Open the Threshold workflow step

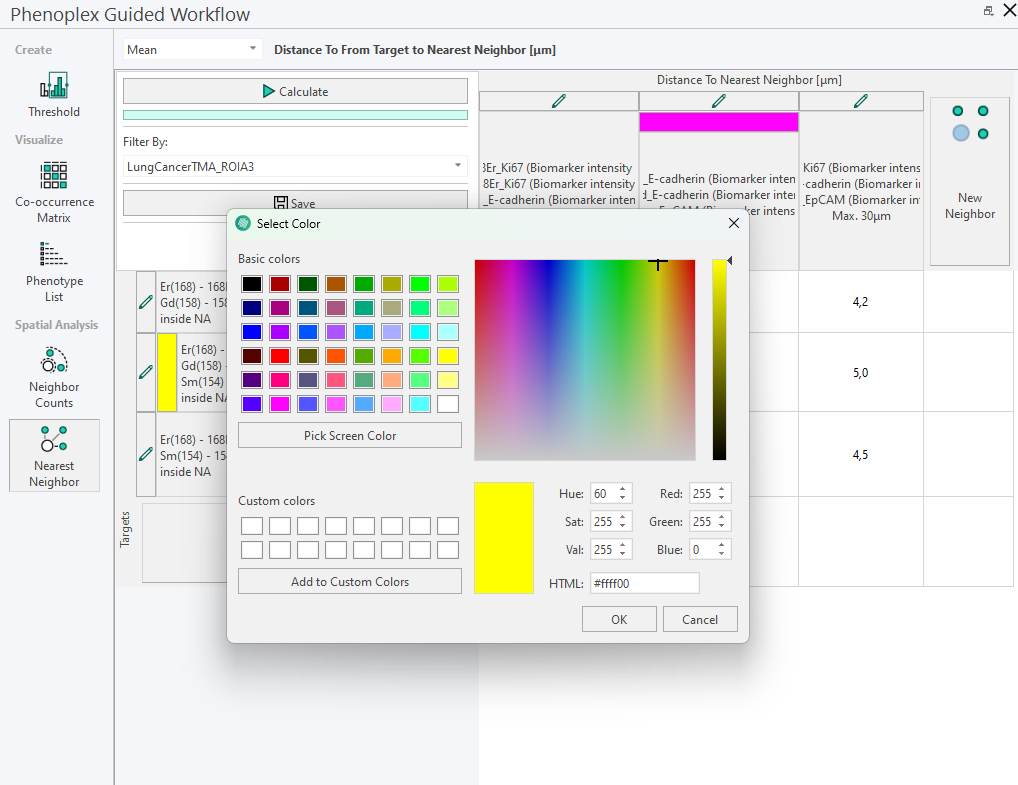click(x=54, y=95)
